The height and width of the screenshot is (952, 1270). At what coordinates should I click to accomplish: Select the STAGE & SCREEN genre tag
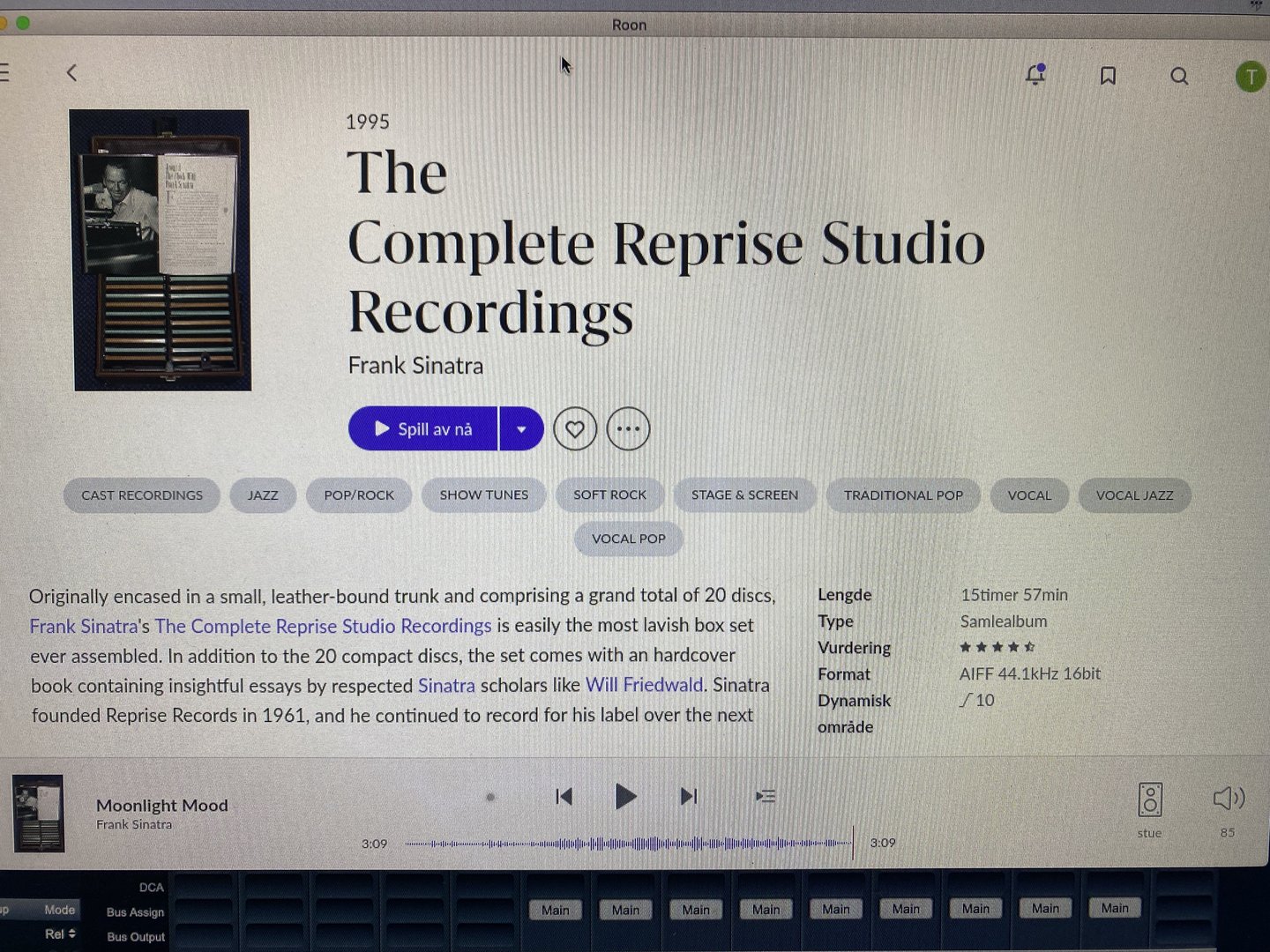744,495
